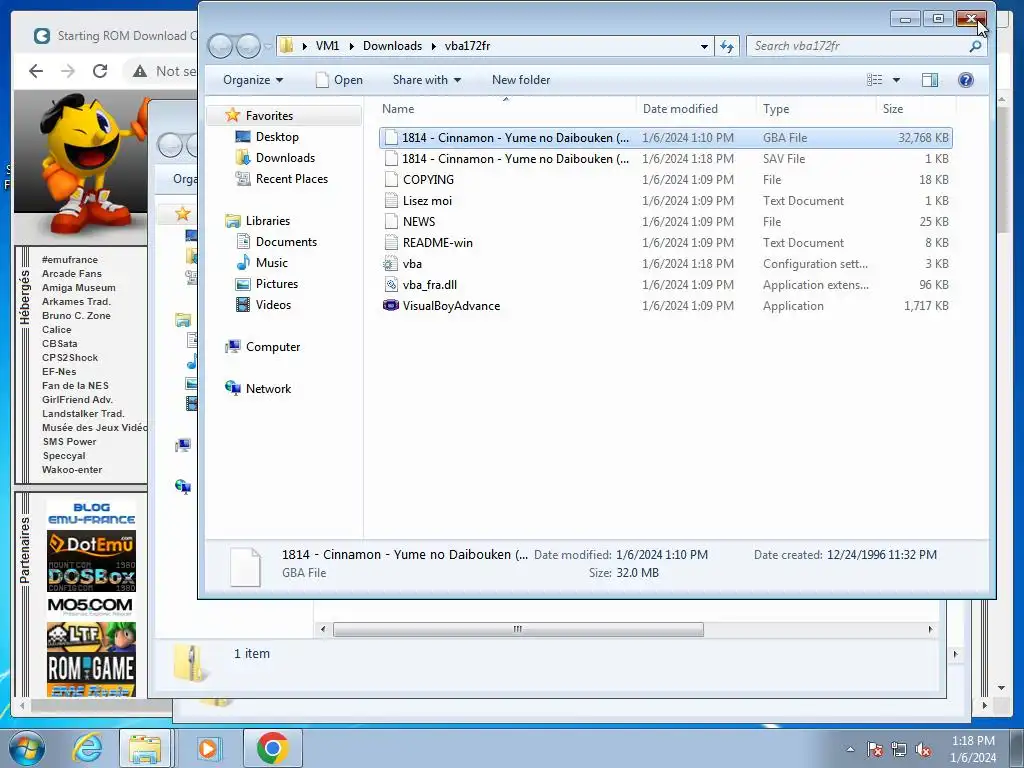The width and height of the screenshot is (1024, 768).
Task: Click the Downloads breadcrumb segment
Action: (x=392, y=46)
